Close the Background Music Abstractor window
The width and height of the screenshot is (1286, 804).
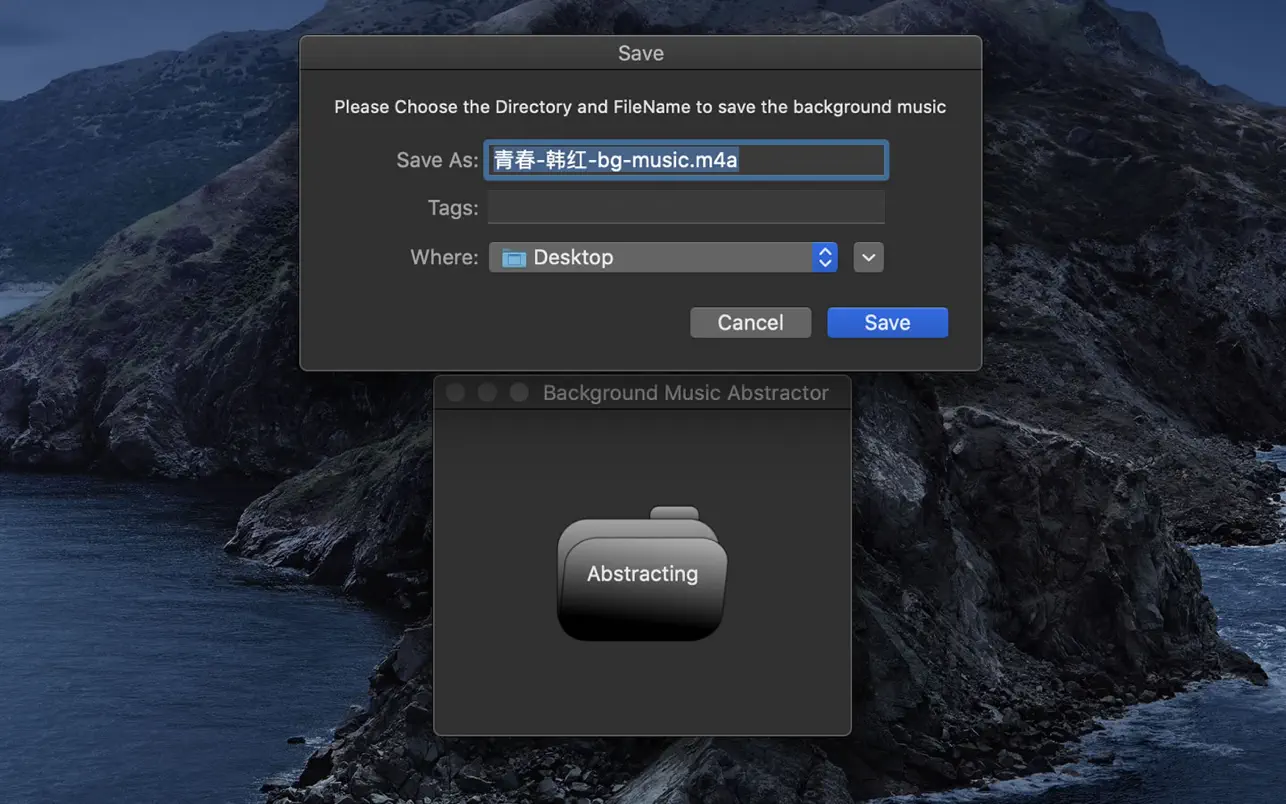point(455,393)
